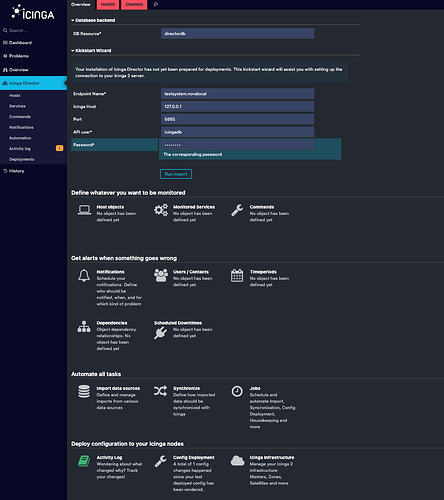Open the Activity log submenu item
The height and width of the screenshot is (500, 444).
point(20,149)
